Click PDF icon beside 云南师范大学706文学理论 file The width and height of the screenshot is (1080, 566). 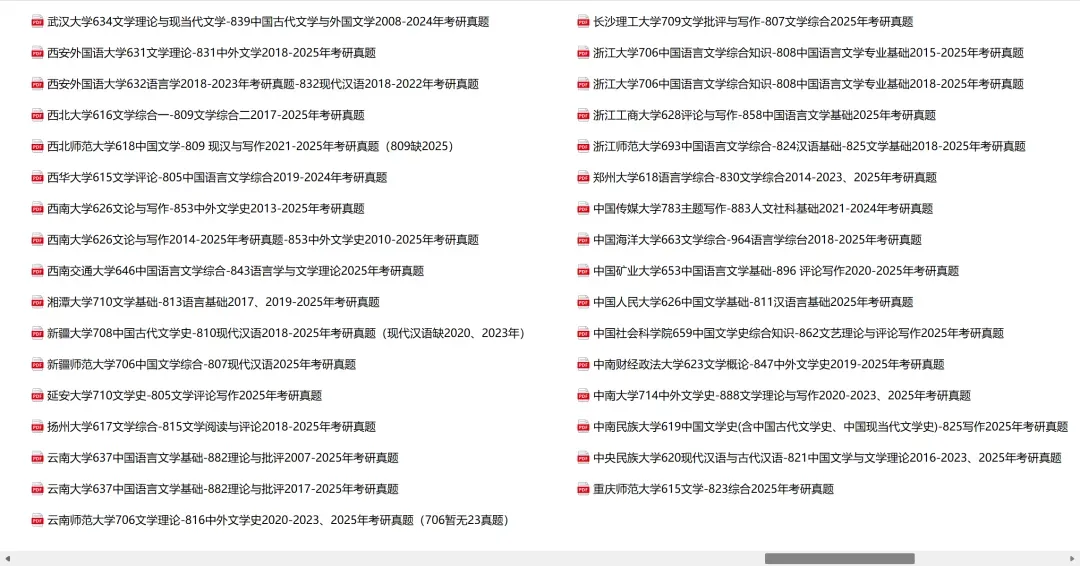point(37,521)
